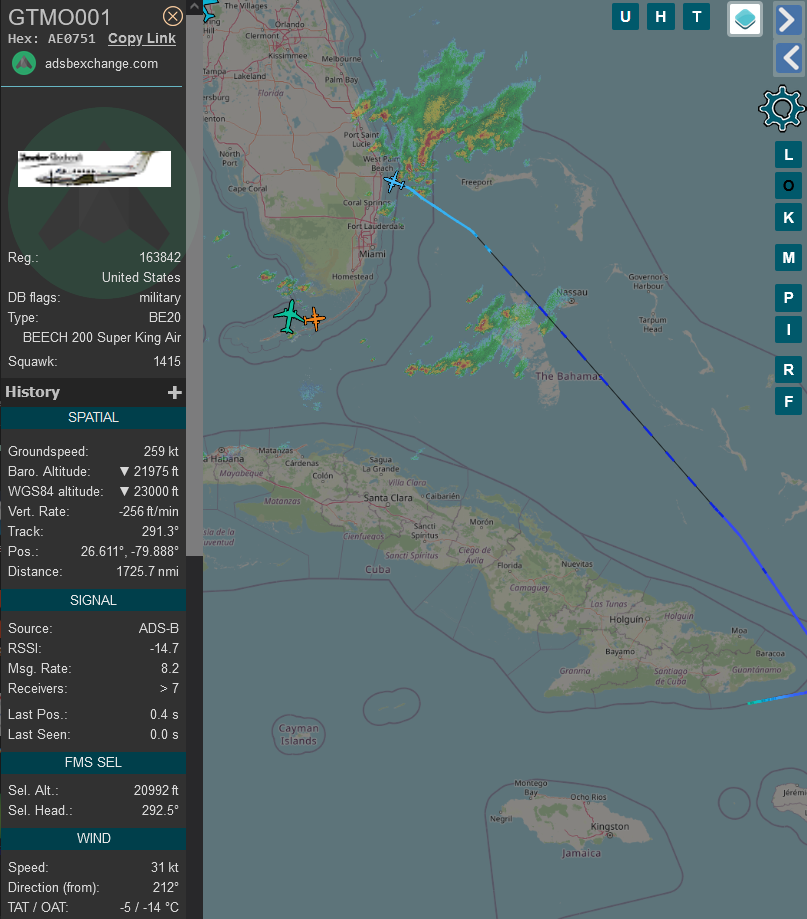Image resolution: width=807 pixels, height=919 pixels.
Task: Toggle the K map button
Action: [x=788, y=217]
